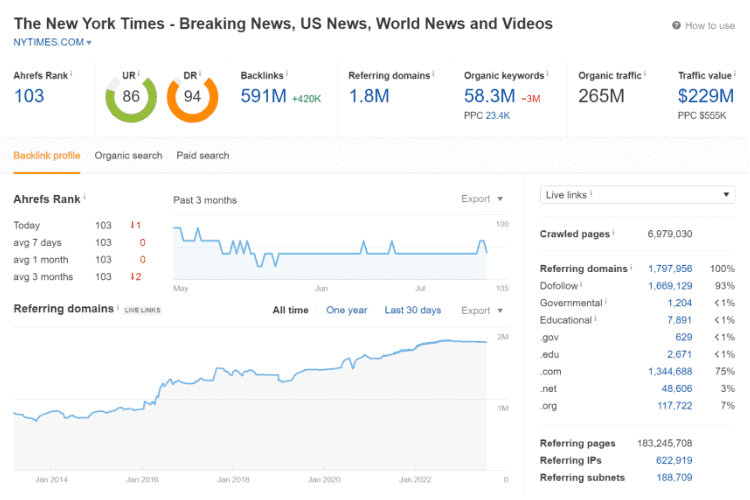
Task: Open the PPC 23.4K keywords link
Action: [497, 116]
